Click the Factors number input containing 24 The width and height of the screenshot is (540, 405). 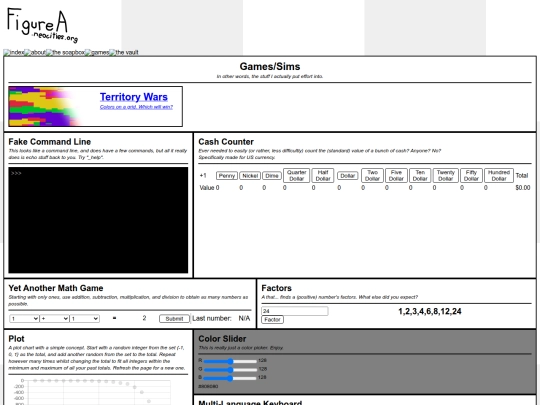click(295, 311)
